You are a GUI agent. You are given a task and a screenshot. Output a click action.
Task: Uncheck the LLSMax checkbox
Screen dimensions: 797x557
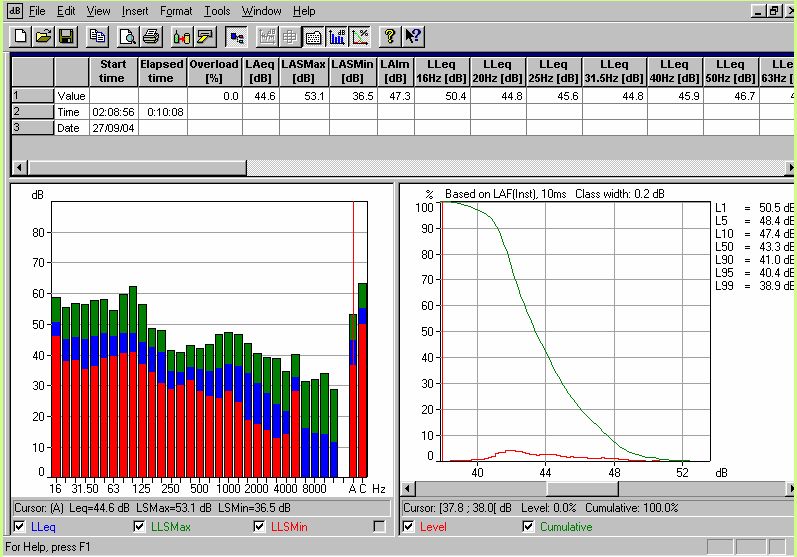[x=139, y=527]
